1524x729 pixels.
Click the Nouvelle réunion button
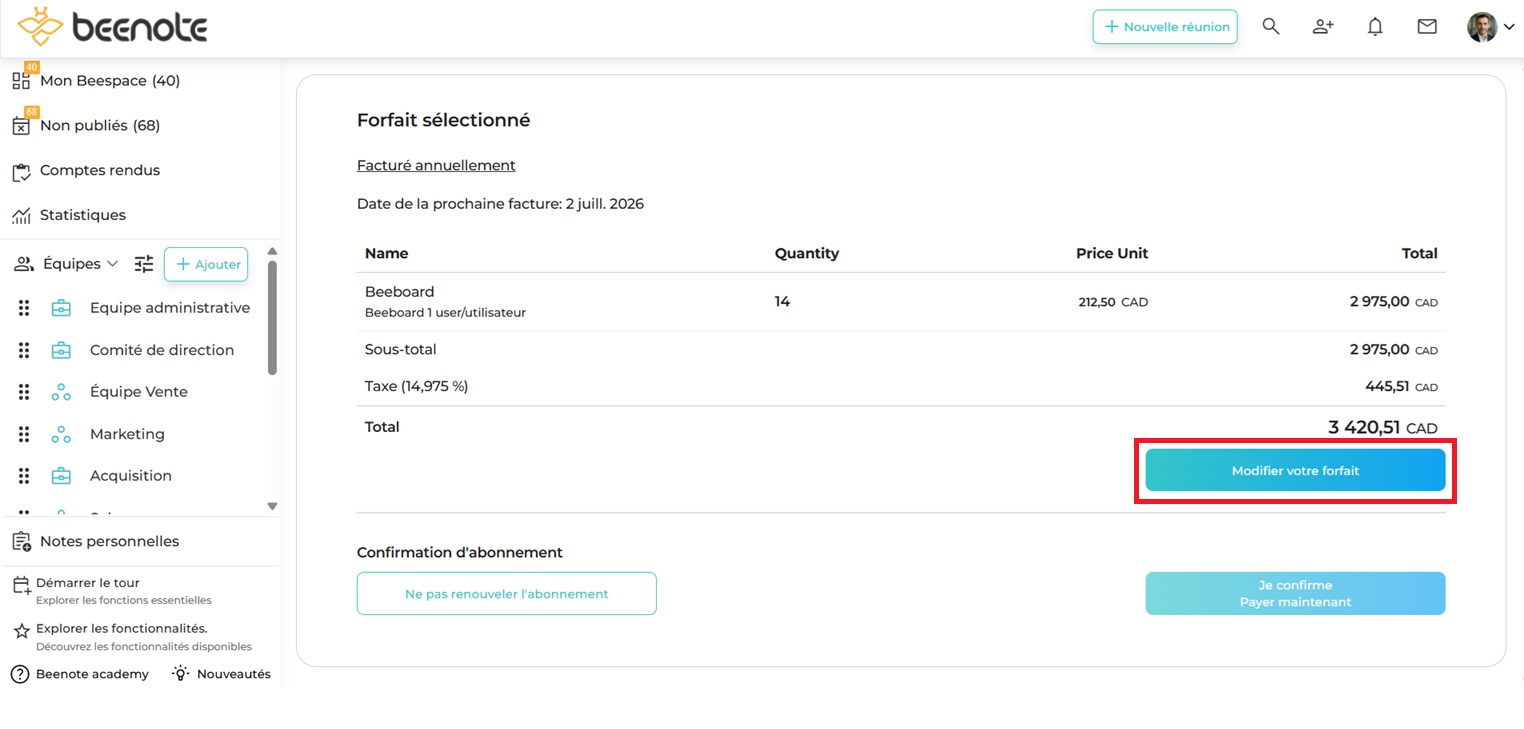(x=1165, y=27)
